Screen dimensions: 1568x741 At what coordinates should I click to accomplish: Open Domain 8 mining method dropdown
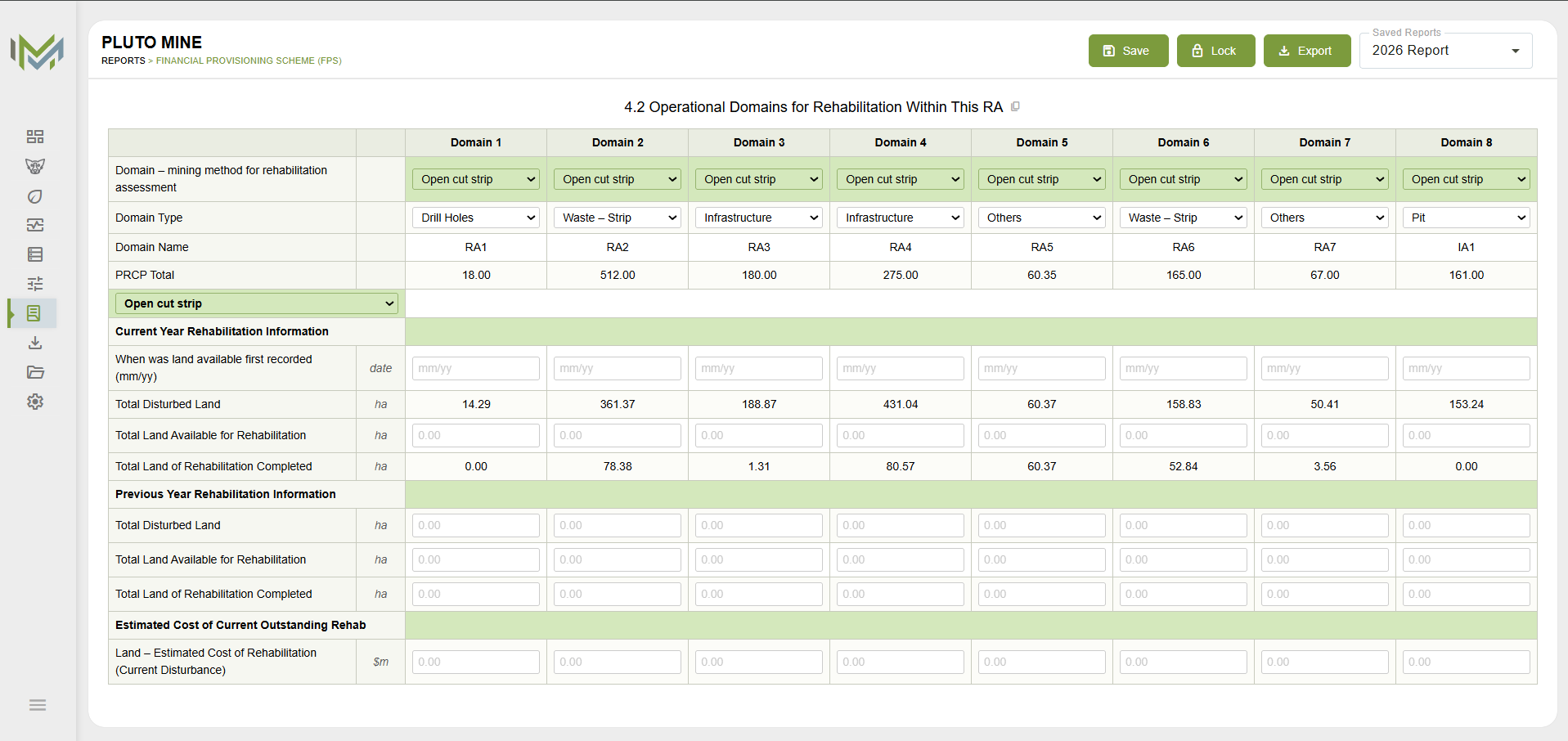pyautogui.click(x=1467, y=179)
